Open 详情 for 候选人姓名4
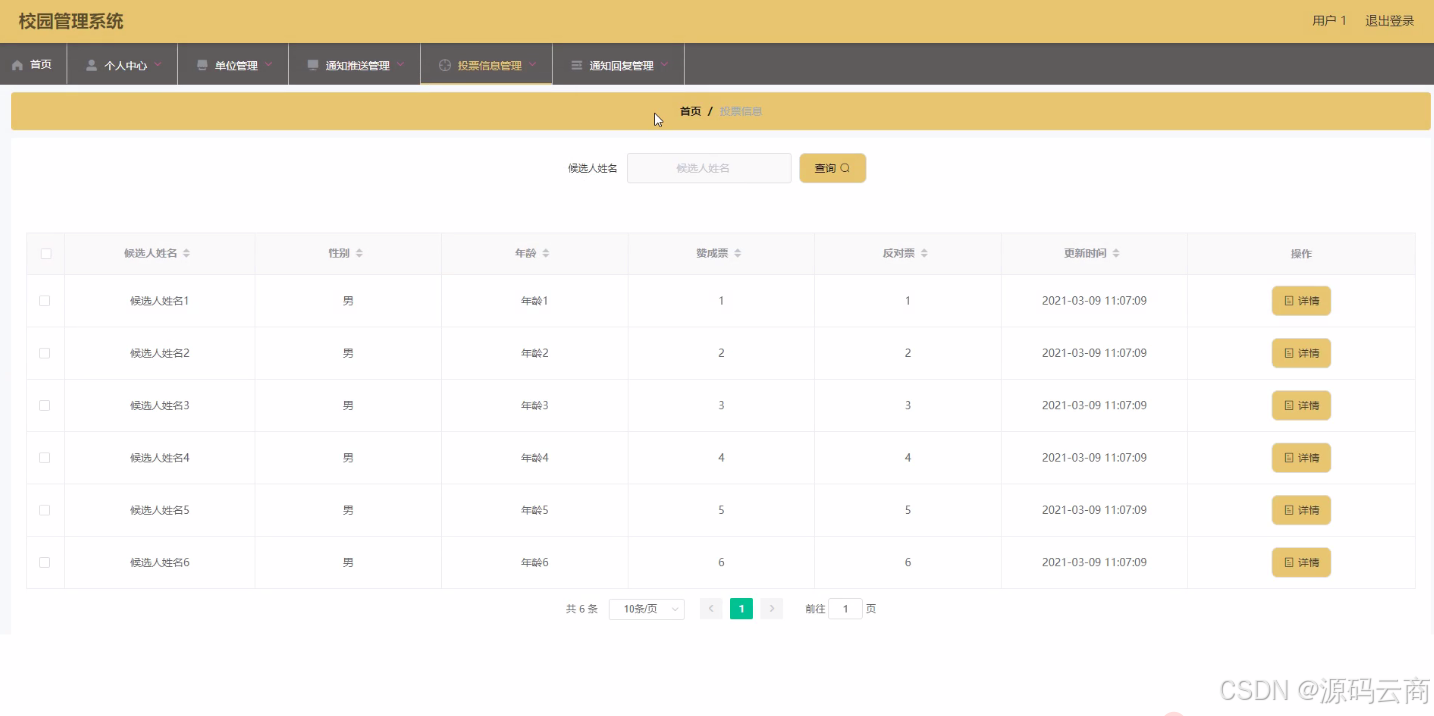 (1301, 457)
